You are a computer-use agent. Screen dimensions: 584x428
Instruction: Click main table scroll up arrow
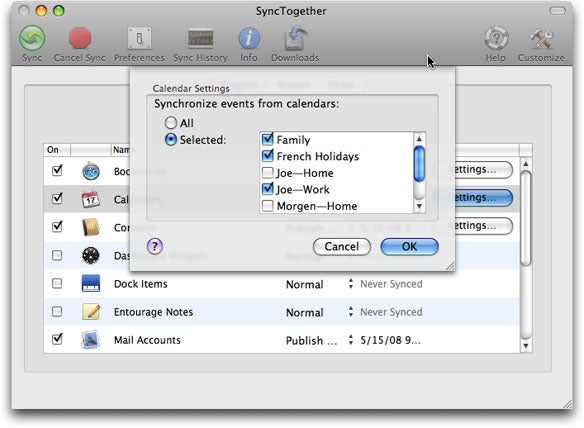[526, 164]
